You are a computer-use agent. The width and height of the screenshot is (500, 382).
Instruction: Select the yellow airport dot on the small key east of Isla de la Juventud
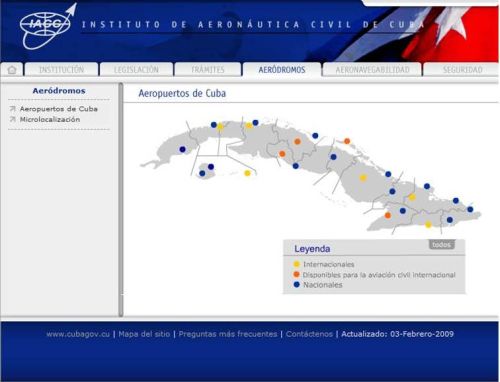(x=247, y=173)
